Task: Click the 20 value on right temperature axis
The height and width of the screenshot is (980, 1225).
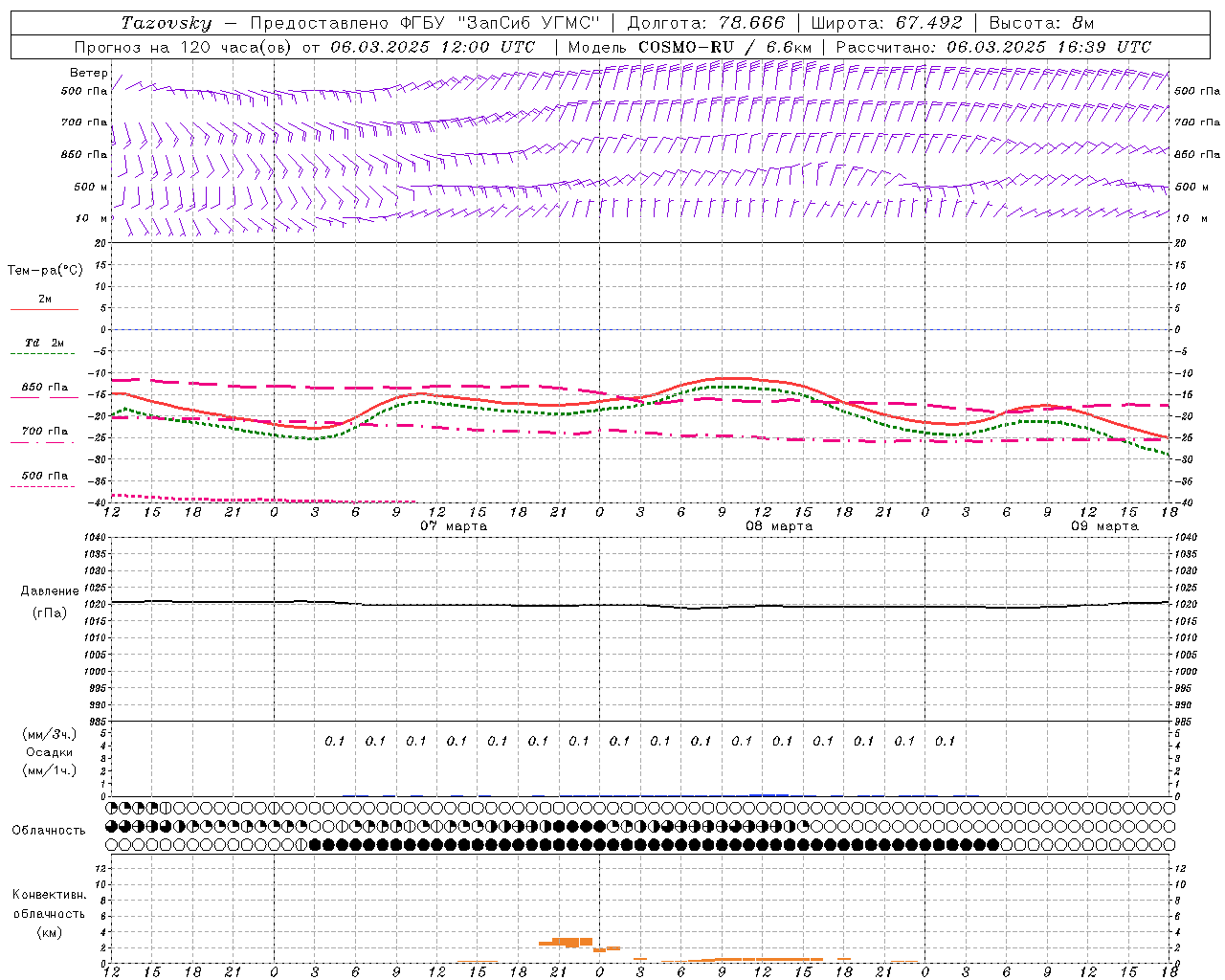Action: (1180, 243)
